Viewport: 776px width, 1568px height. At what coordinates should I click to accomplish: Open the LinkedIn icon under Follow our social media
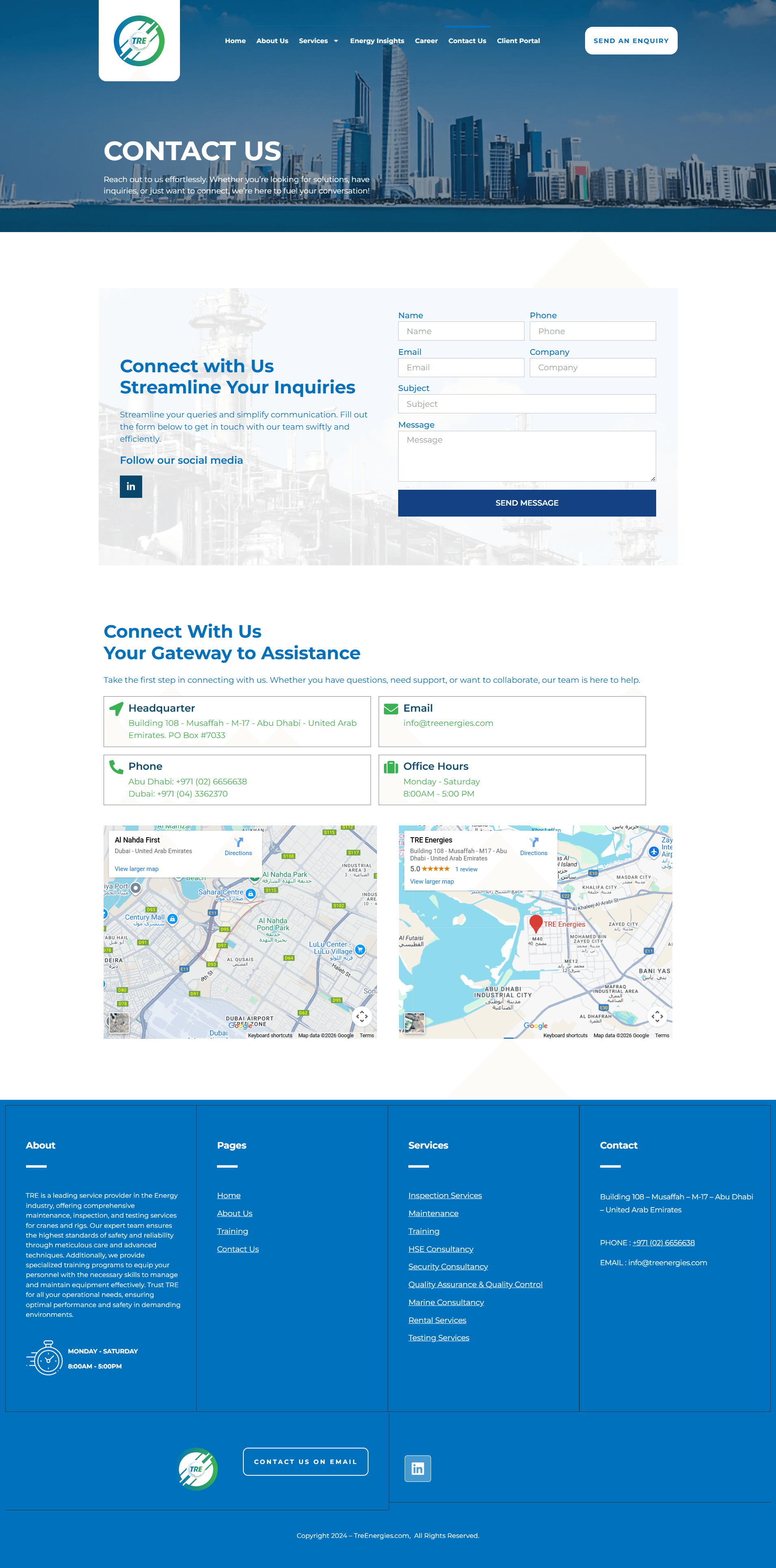[x=131, y=486]
